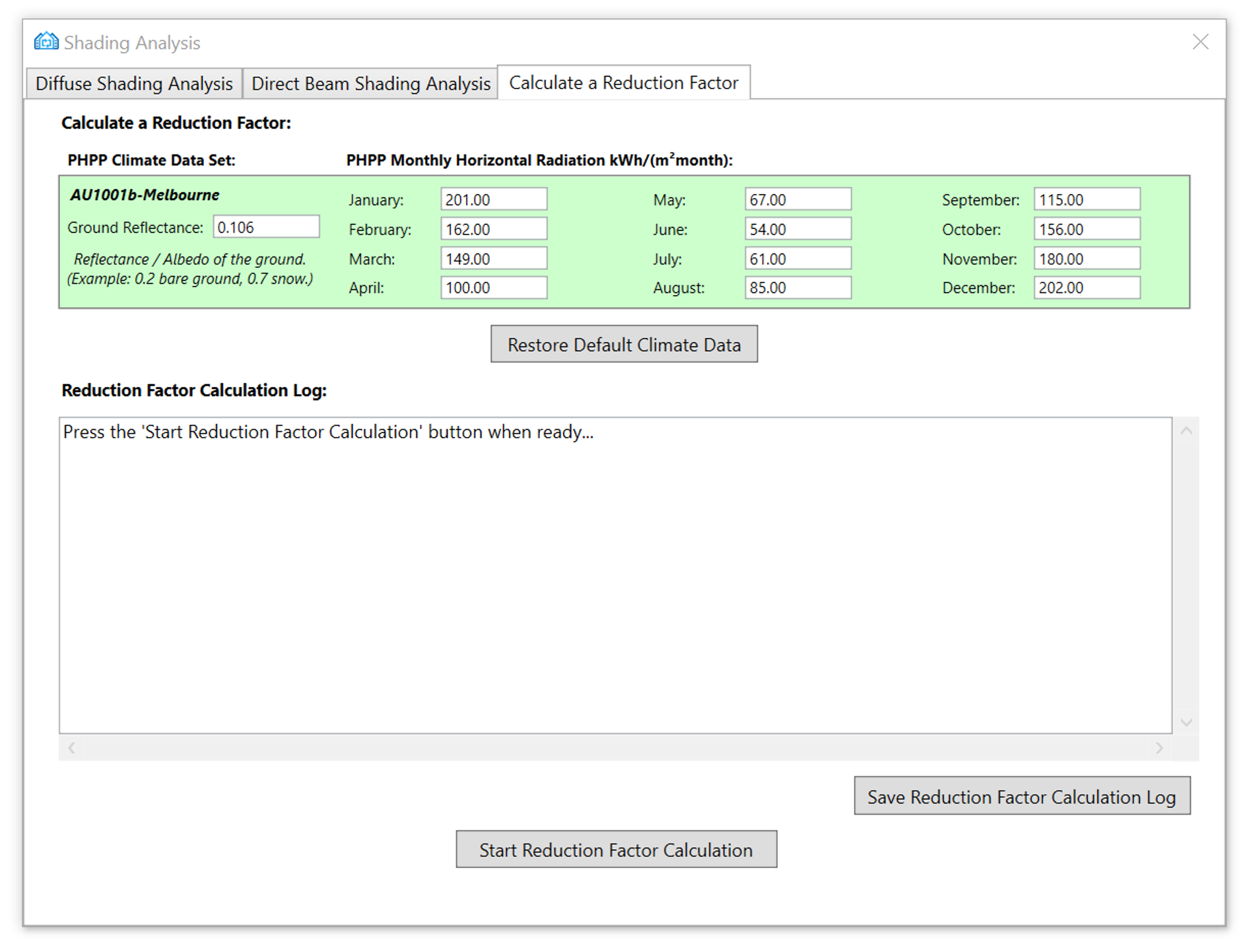The width and height of the screenshot is (1253, 952).
Task: Edit the September radiation value
Action: point(1087,199)
